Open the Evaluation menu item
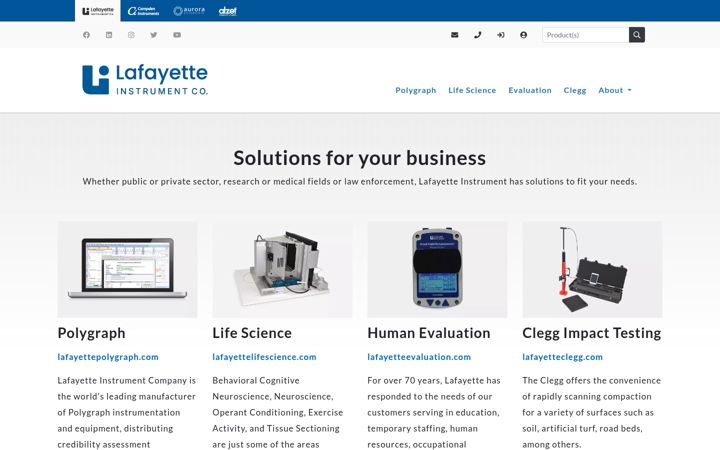Viewport: 720px width, 450px height. pyautogui.click(x=530, y=90)
